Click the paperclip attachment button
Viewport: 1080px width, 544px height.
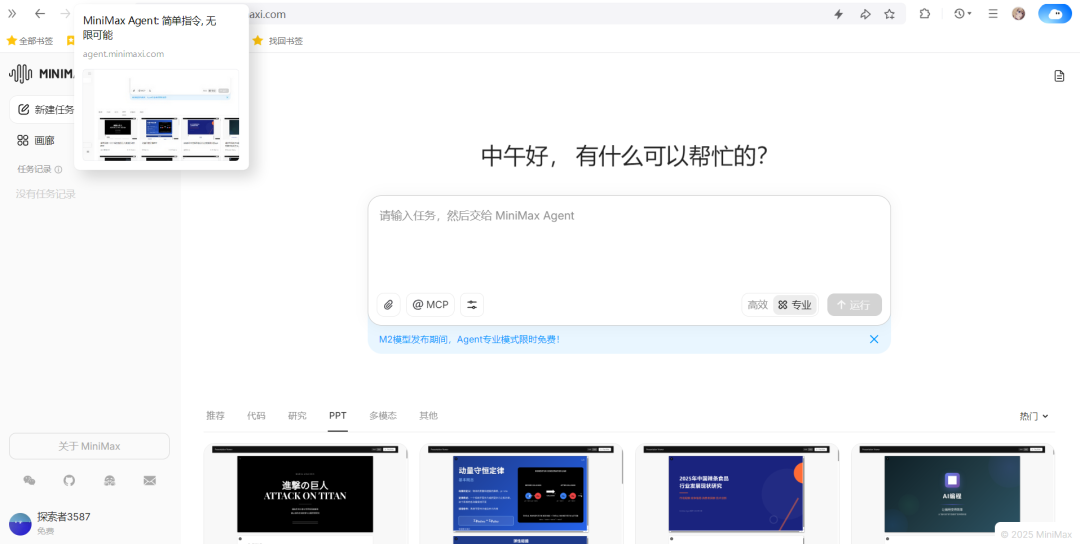coord(388,304)
